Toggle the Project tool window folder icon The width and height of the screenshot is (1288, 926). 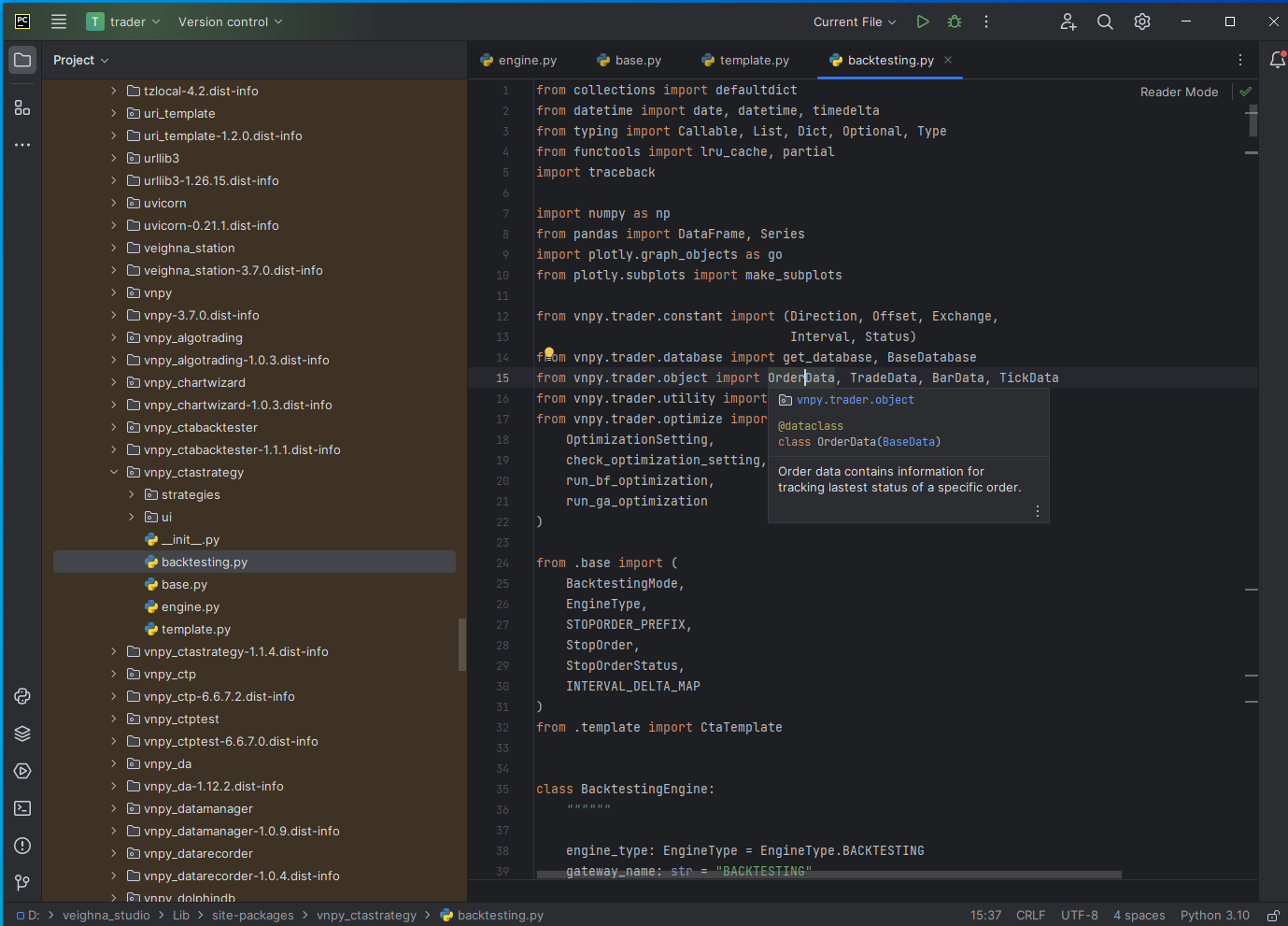[22, 60]
